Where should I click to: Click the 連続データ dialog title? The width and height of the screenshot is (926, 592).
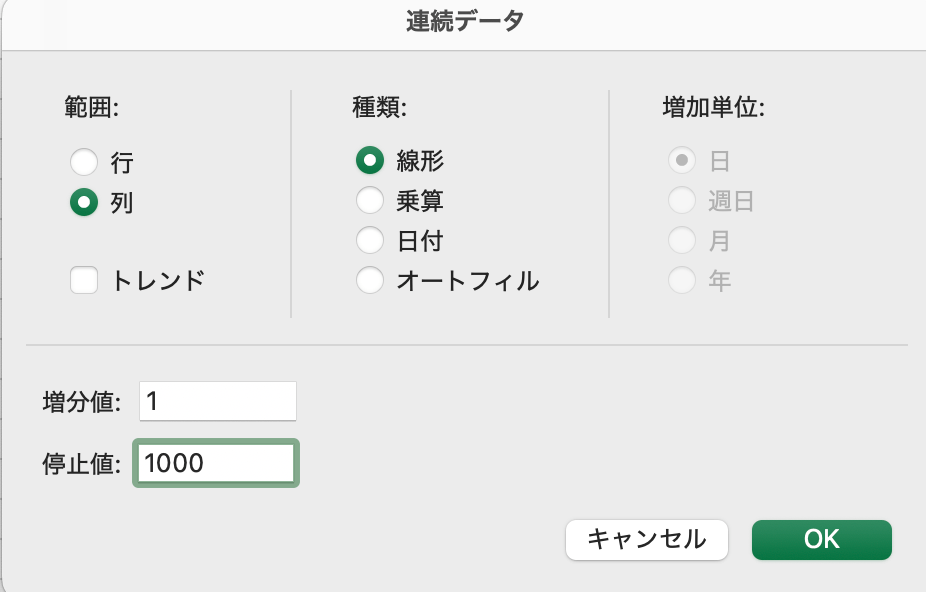(463, 21)
